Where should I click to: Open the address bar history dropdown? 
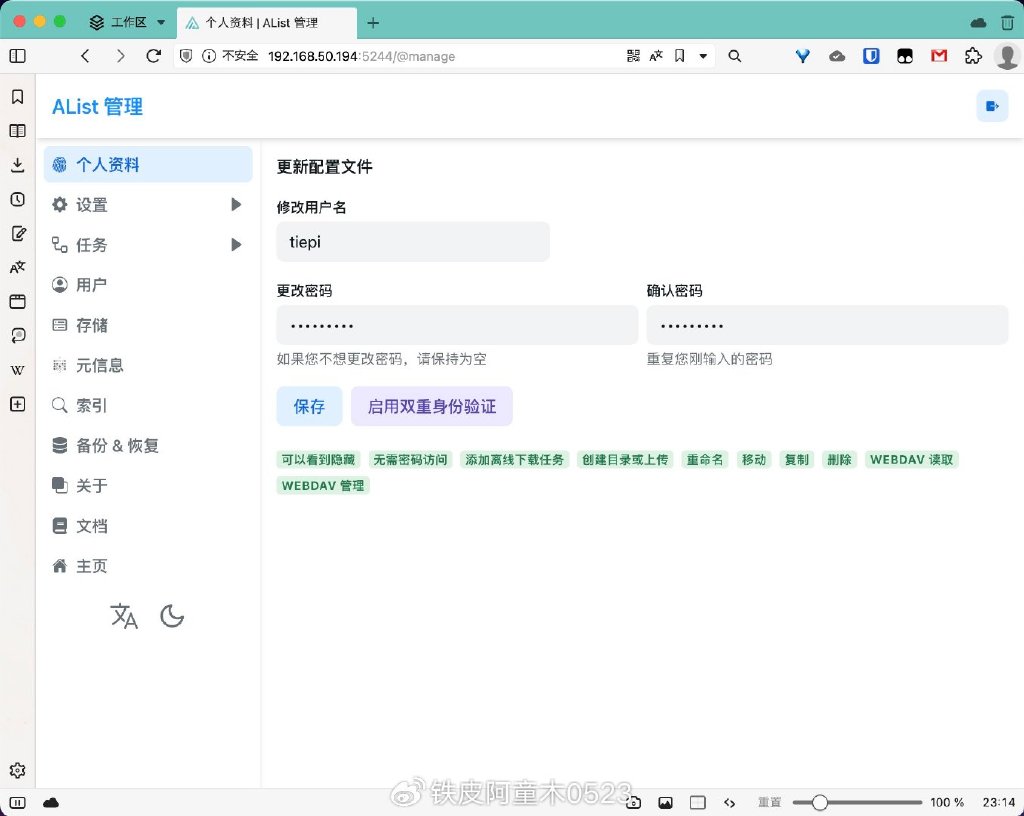point(703,56)
